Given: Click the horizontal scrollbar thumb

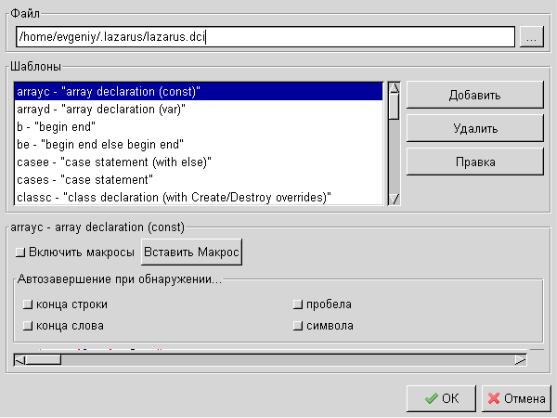Looking at the screenshot, I should point(43,360).
